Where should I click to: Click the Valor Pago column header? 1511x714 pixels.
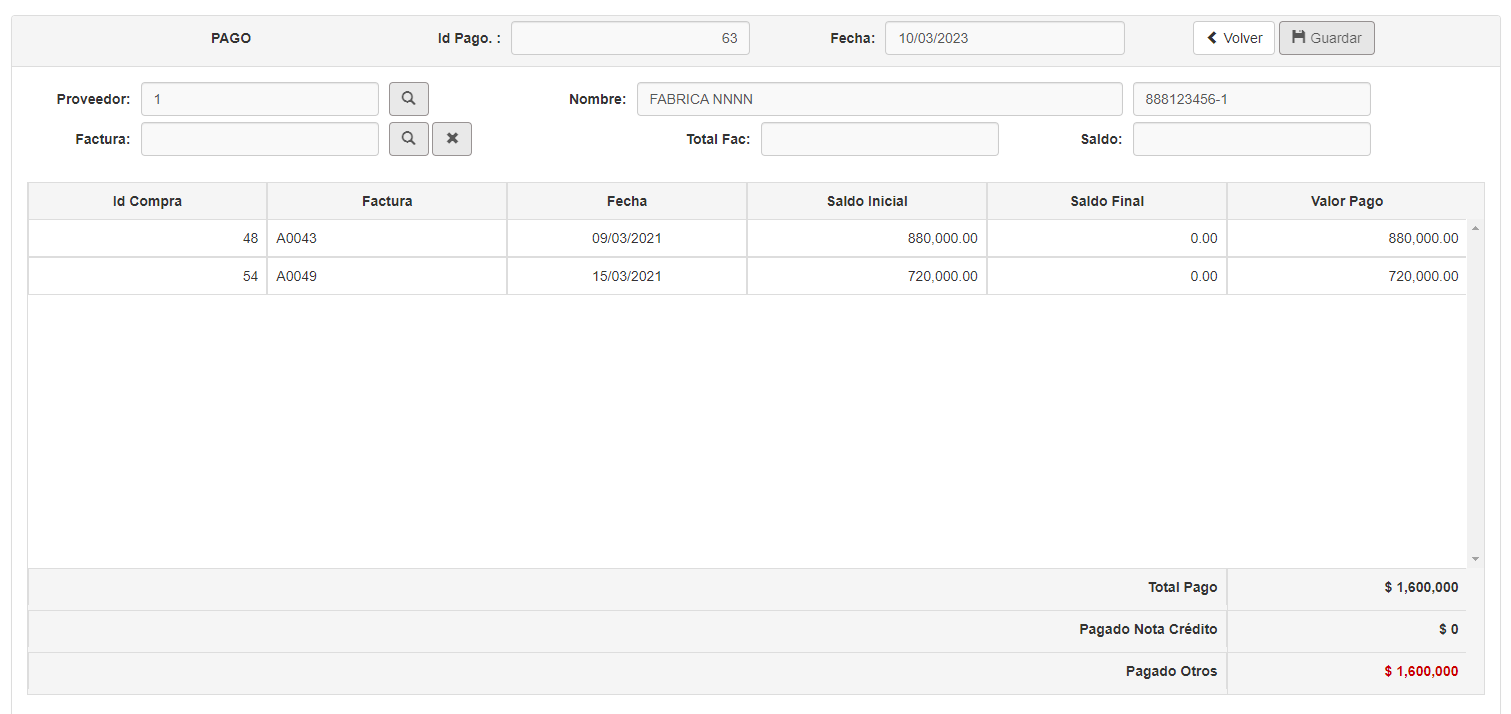click(1347, 201)
